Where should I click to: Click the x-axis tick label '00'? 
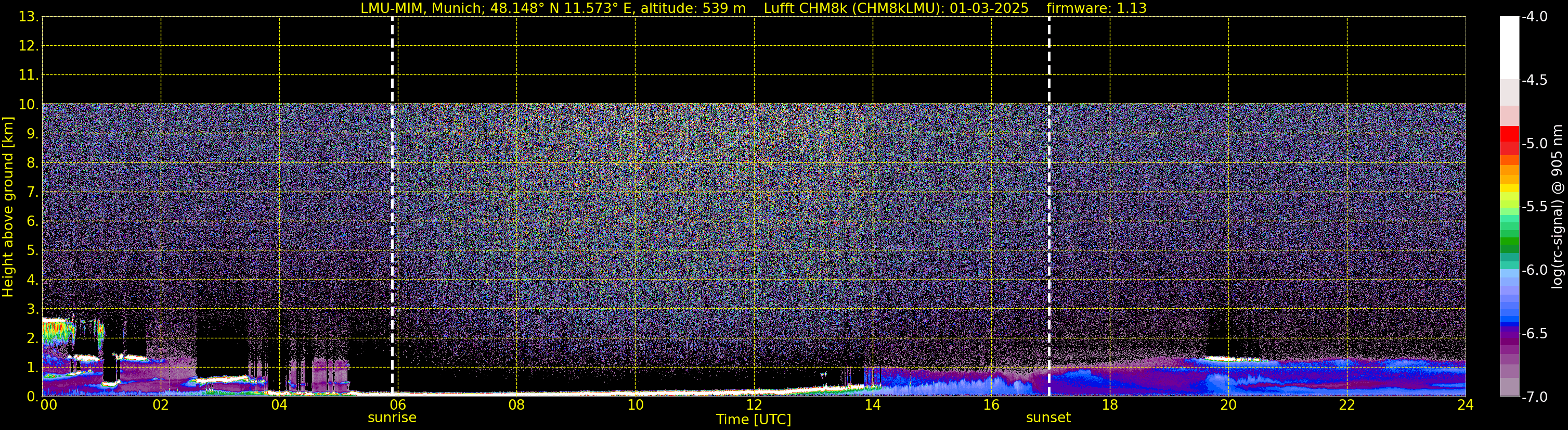(49, 405)
